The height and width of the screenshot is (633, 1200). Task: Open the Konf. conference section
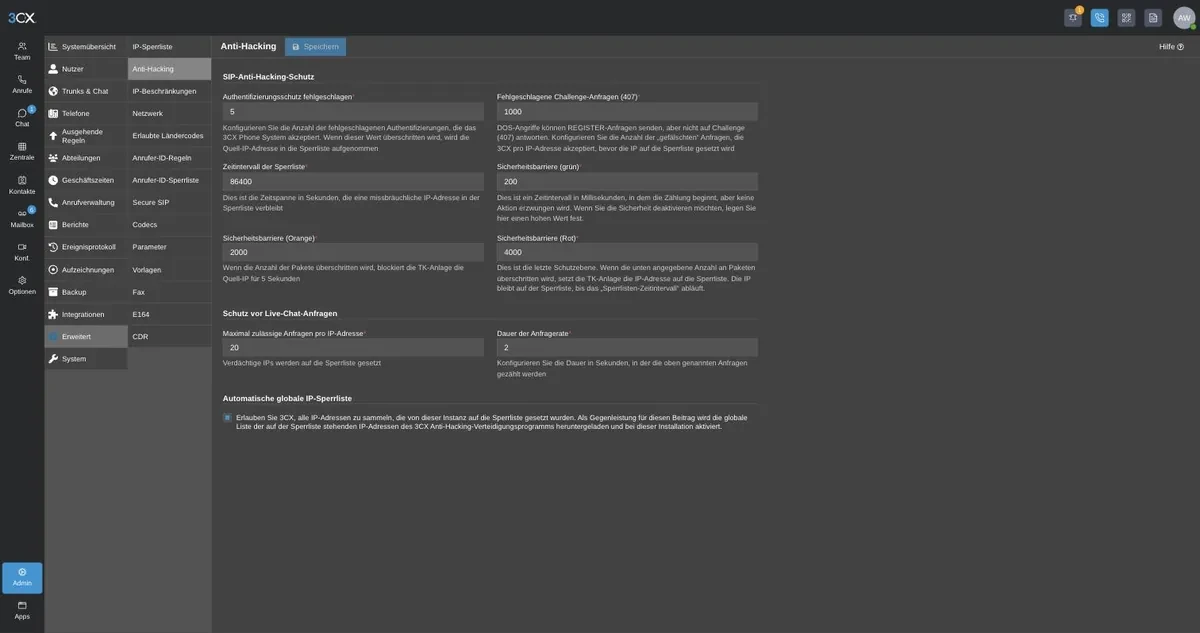[22, 252]
